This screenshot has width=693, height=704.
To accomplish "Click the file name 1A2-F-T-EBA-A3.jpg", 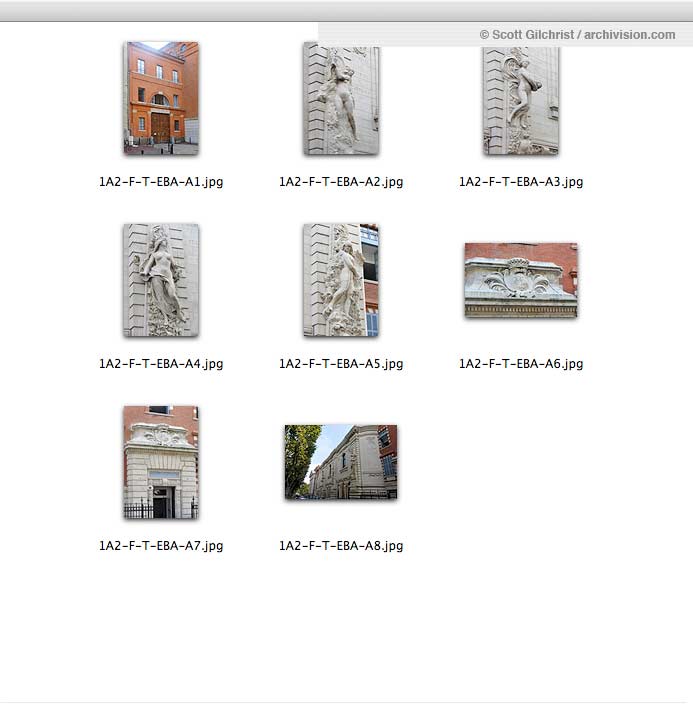I will 521,182.
